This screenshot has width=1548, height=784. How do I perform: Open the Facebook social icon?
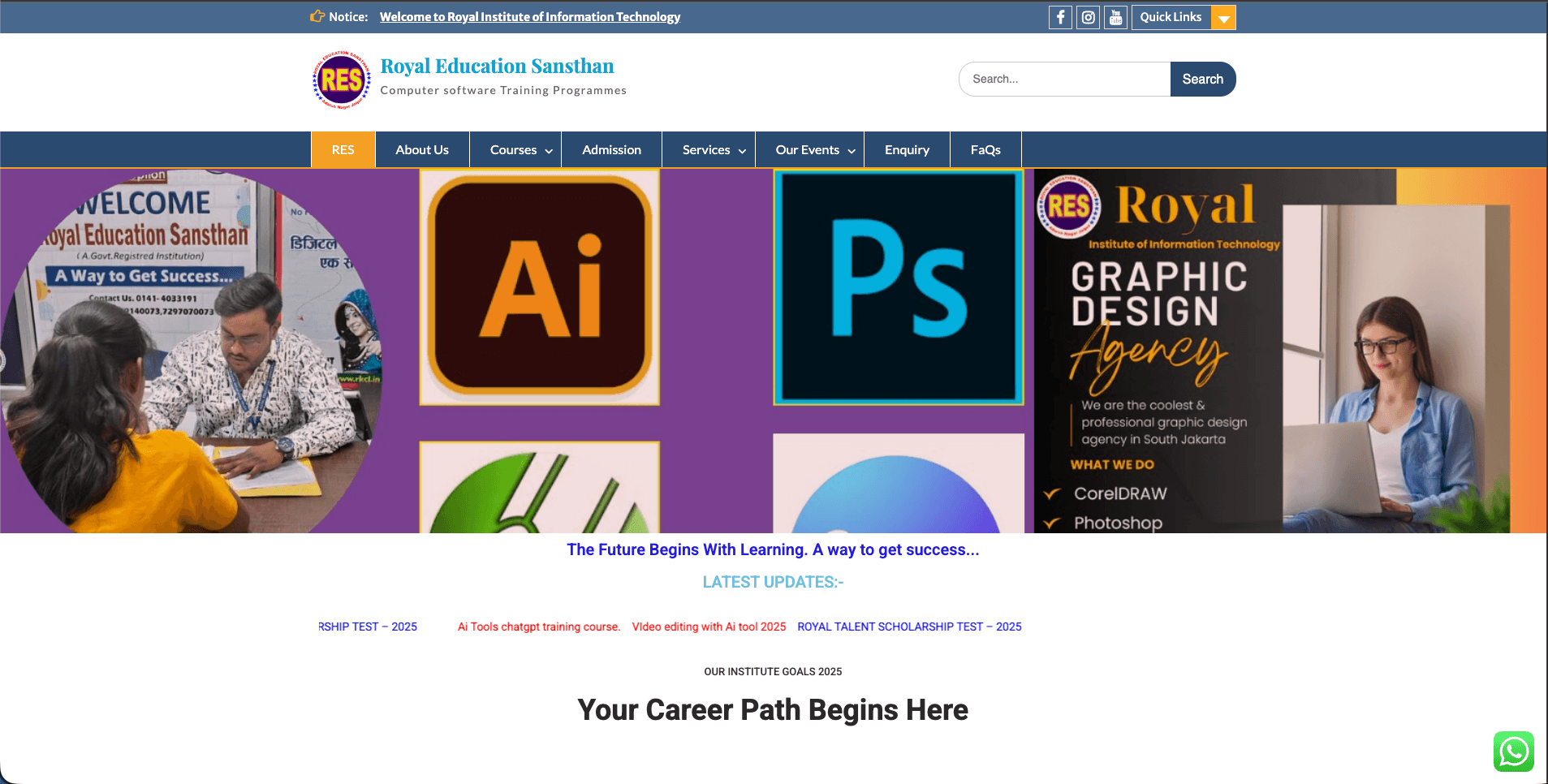pyautogui.click(x=1060, y=17)
